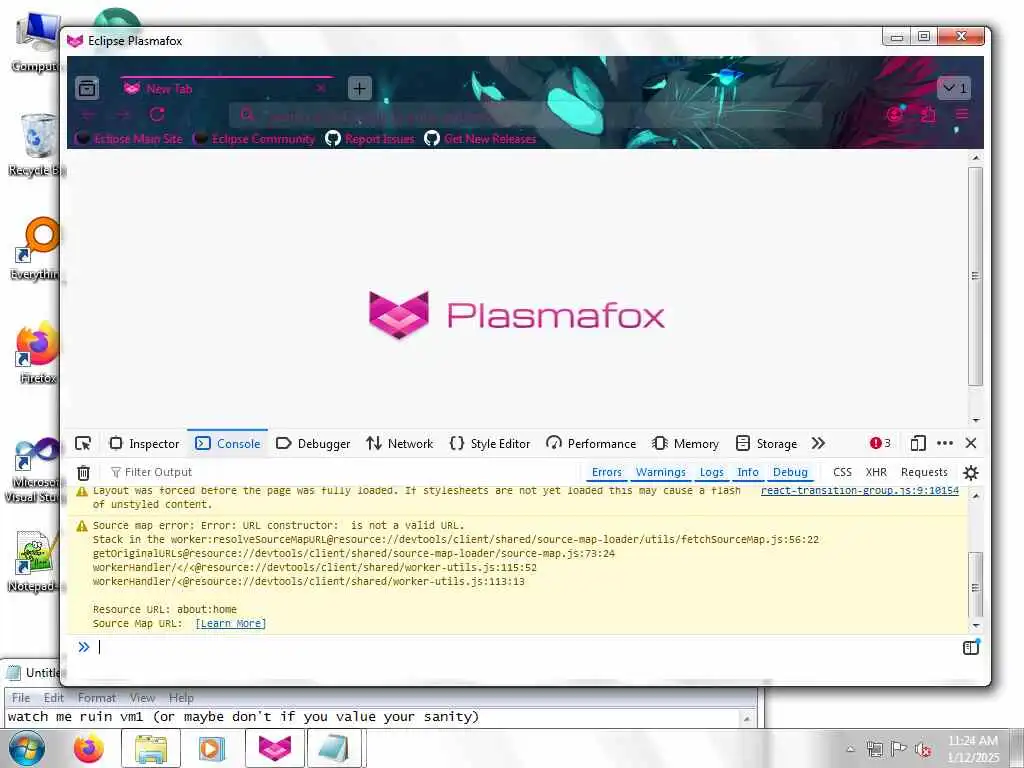Close the developer tools panel
Screen dimensions: 1024x768
coord(971,443)
